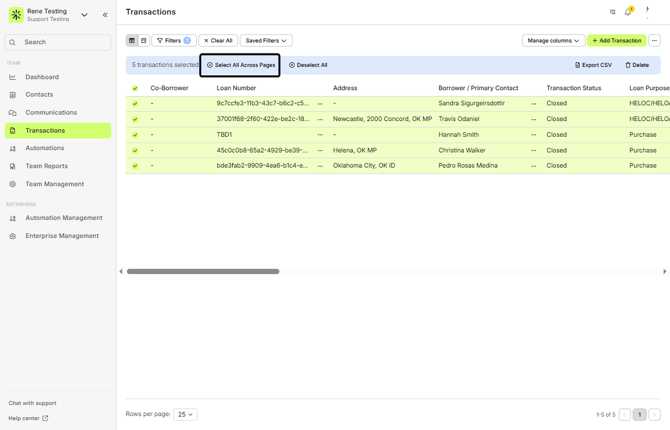Export selected rows to CSV

coord(593,65)
